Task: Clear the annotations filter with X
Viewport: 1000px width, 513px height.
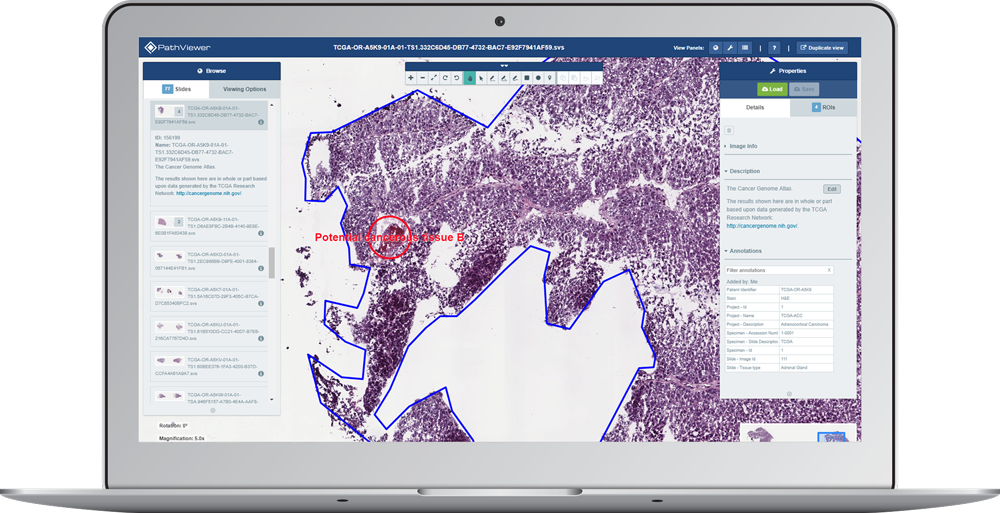Action: point(829,270)
